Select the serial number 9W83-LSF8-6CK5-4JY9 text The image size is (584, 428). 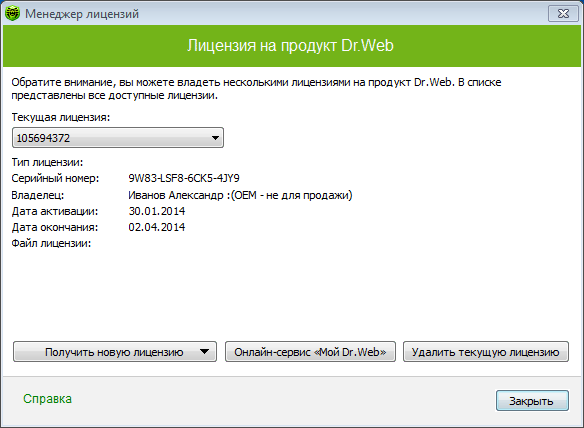tap(184, 178)
